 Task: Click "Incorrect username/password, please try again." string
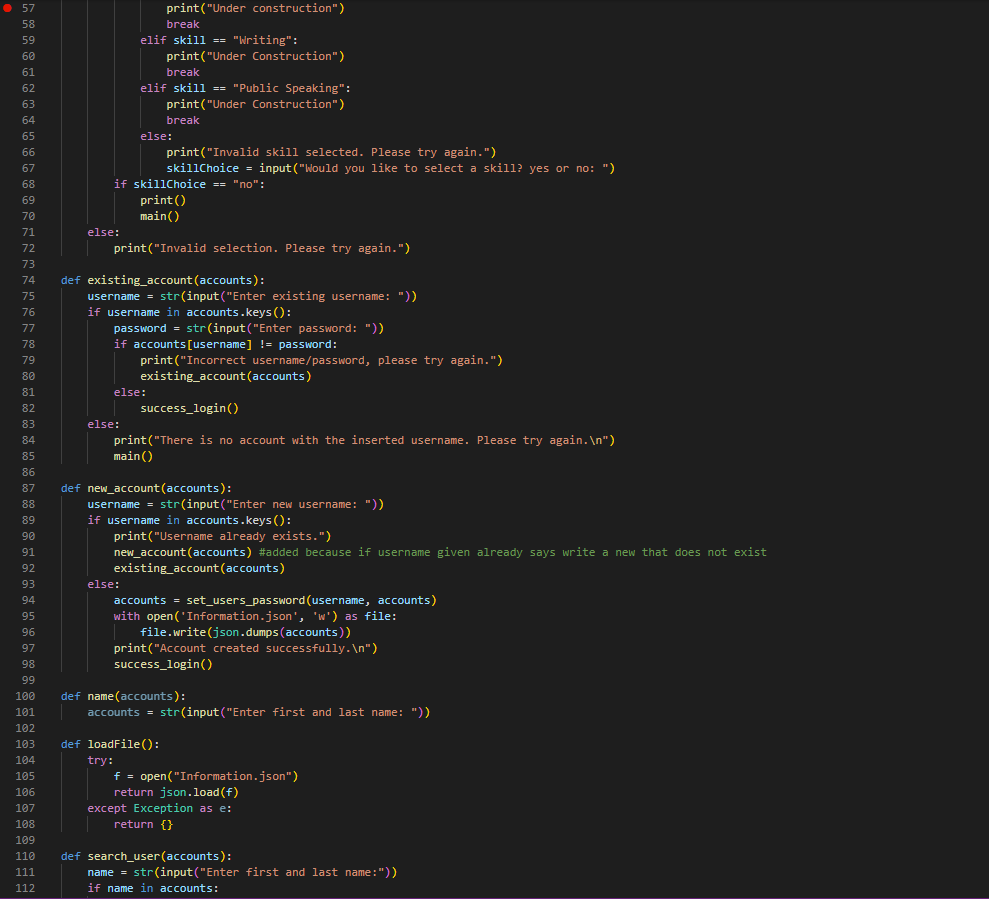(338, 361)
